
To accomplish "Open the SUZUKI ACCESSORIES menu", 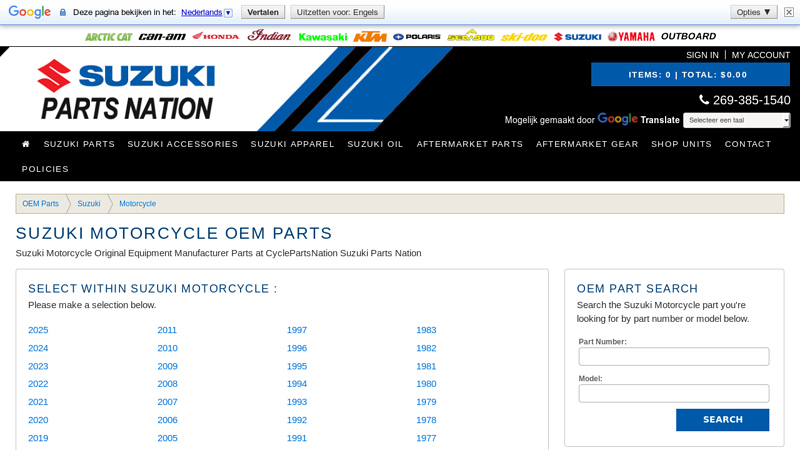I will point(183,144).
